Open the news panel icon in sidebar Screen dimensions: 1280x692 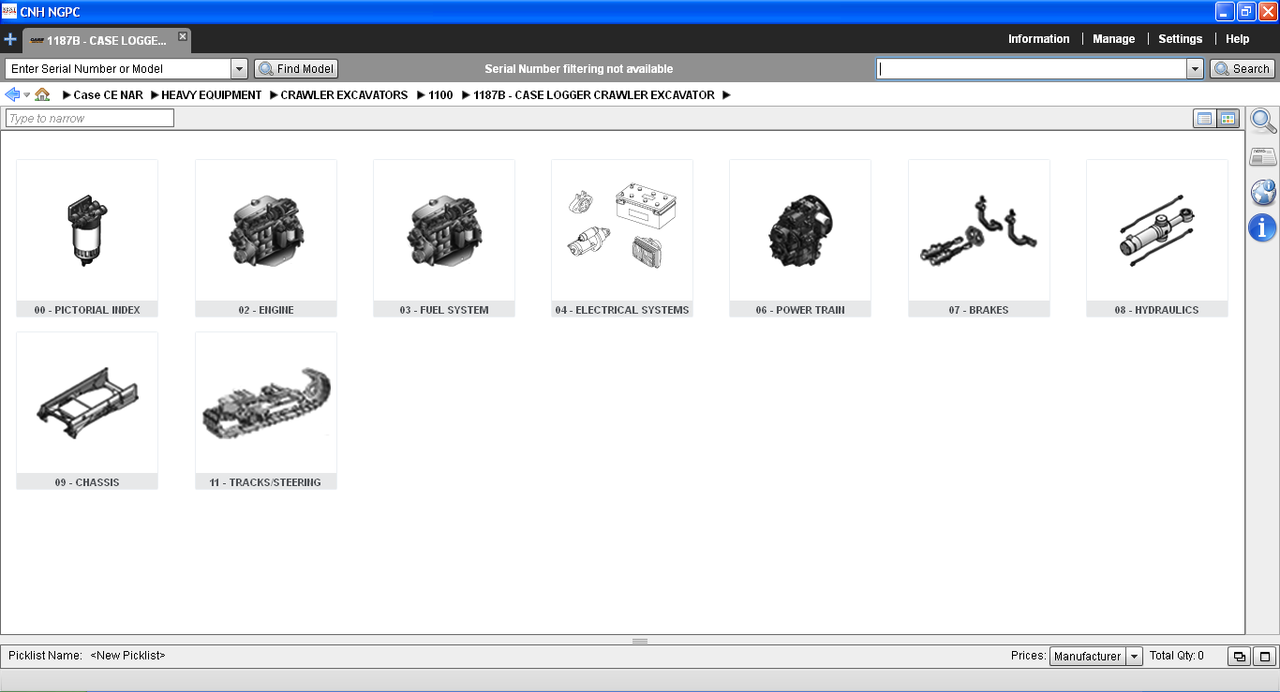[x=1263, y=157]
